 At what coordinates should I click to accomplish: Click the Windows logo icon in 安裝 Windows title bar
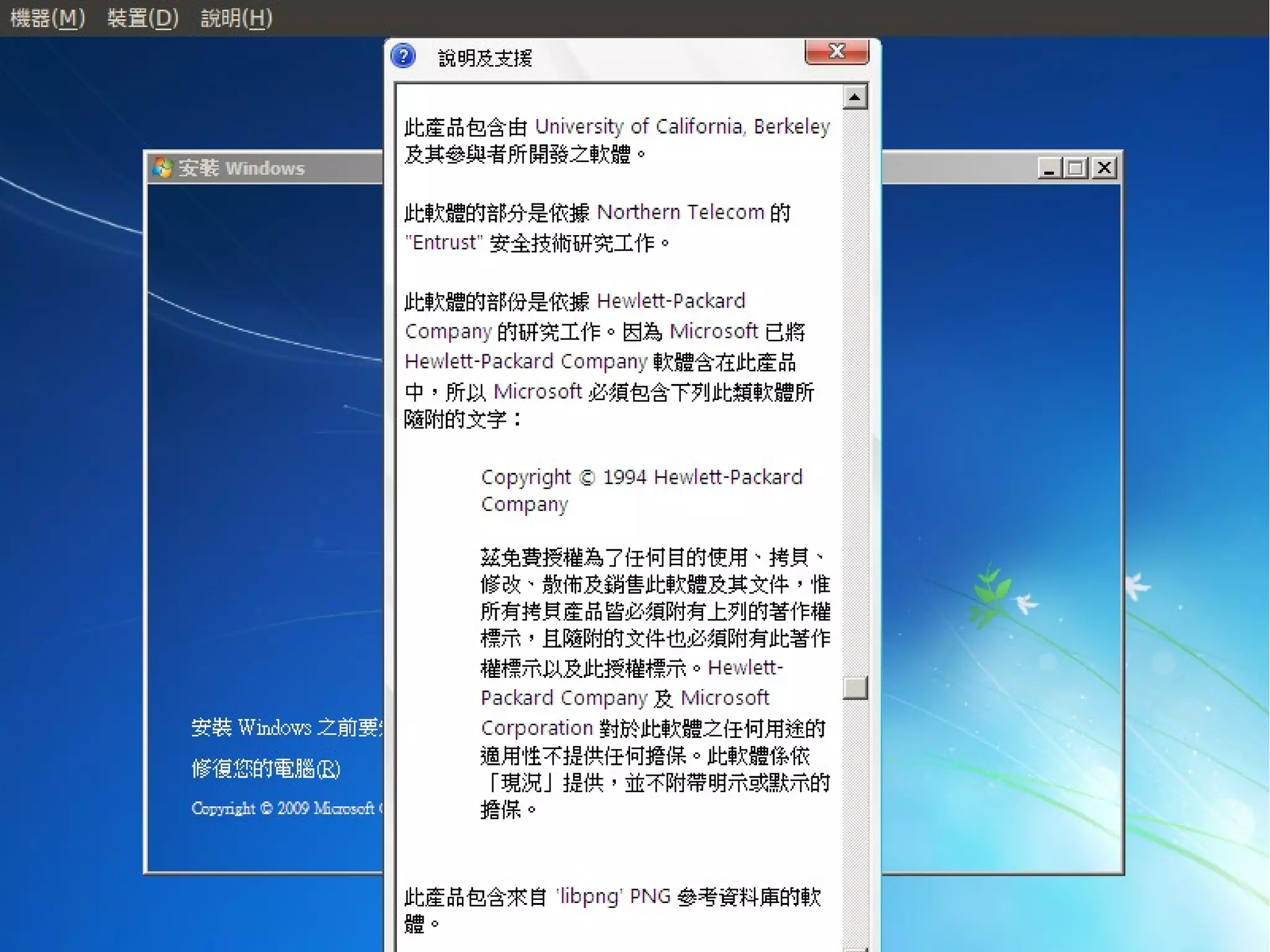[162, 168]
